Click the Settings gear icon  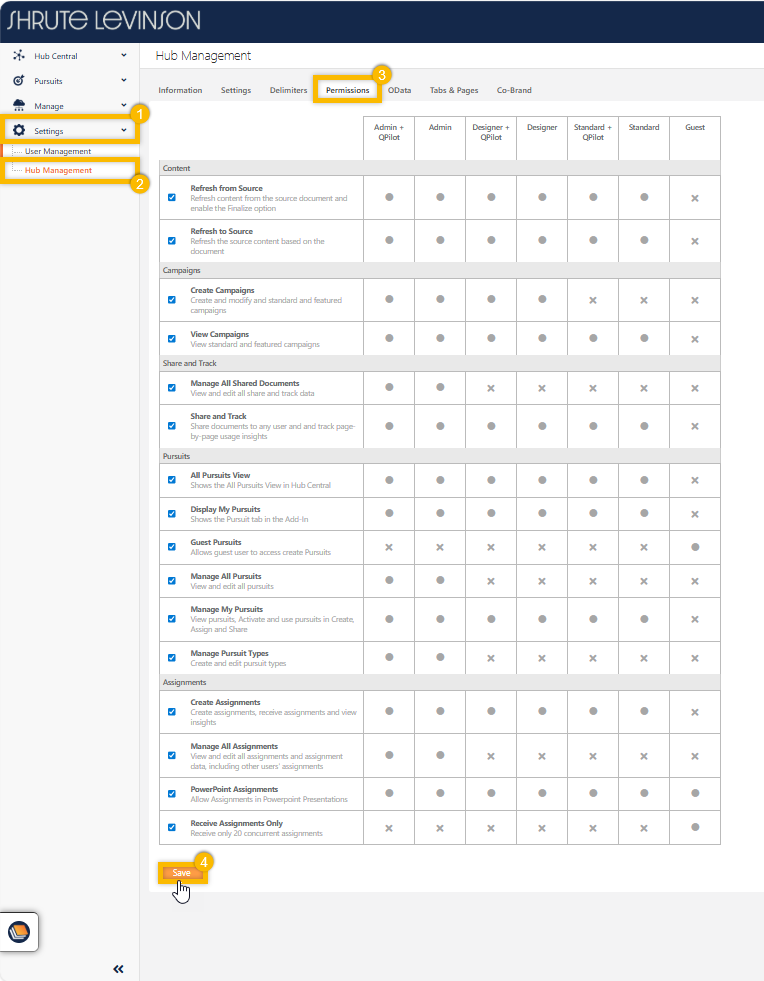[19, 131]
